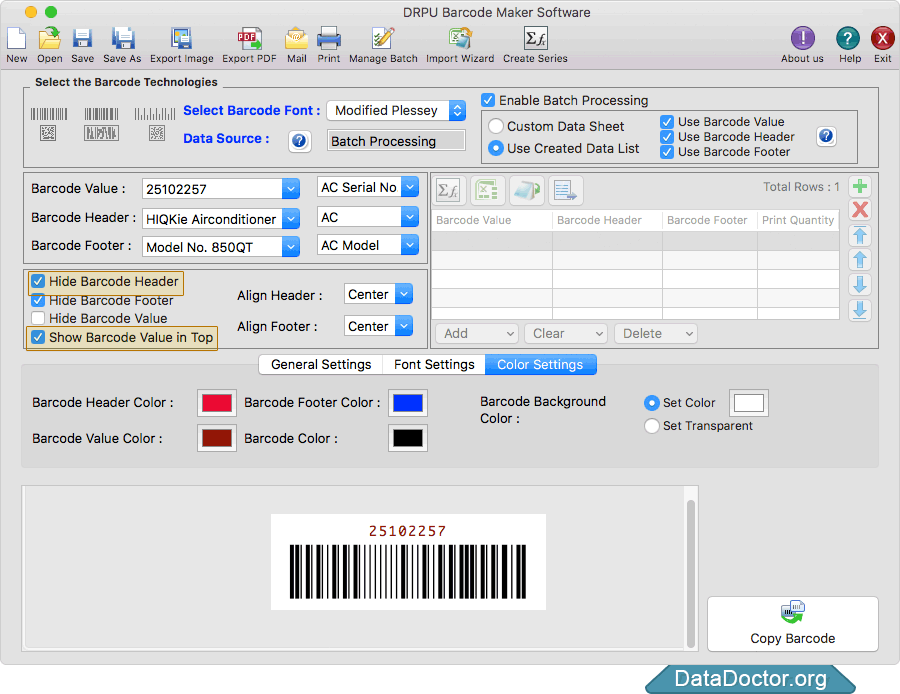Open the Create Series function
This screenshot has width=900, height=694.
click(x=535, y=42)
